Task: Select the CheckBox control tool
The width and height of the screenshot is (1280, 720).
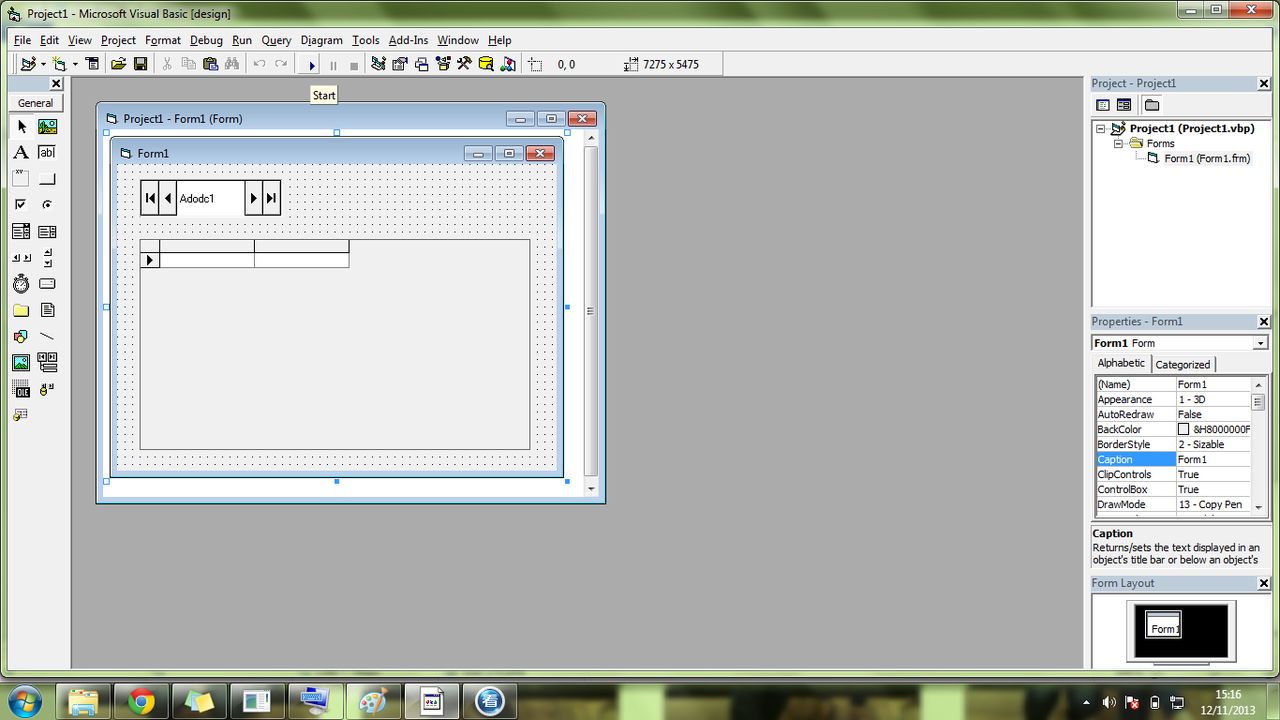Action: point(21,205)
